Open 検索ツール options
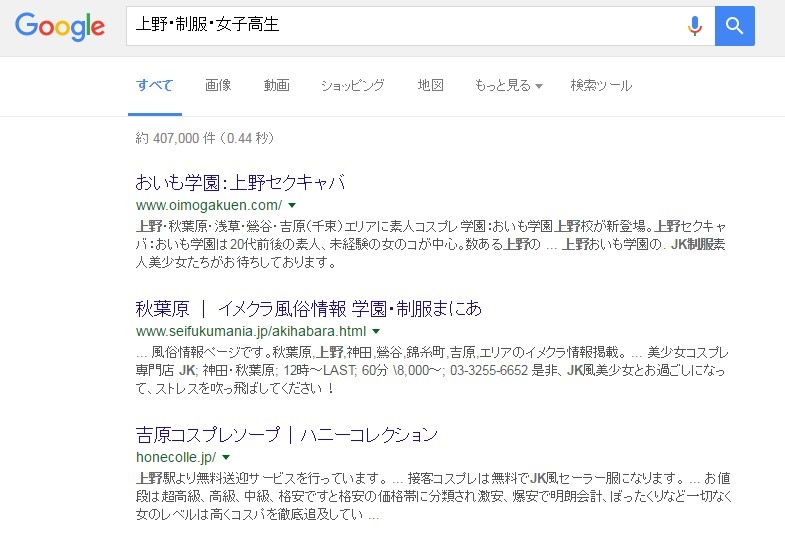Screen dimensions: 785x537 click(601, 85)
